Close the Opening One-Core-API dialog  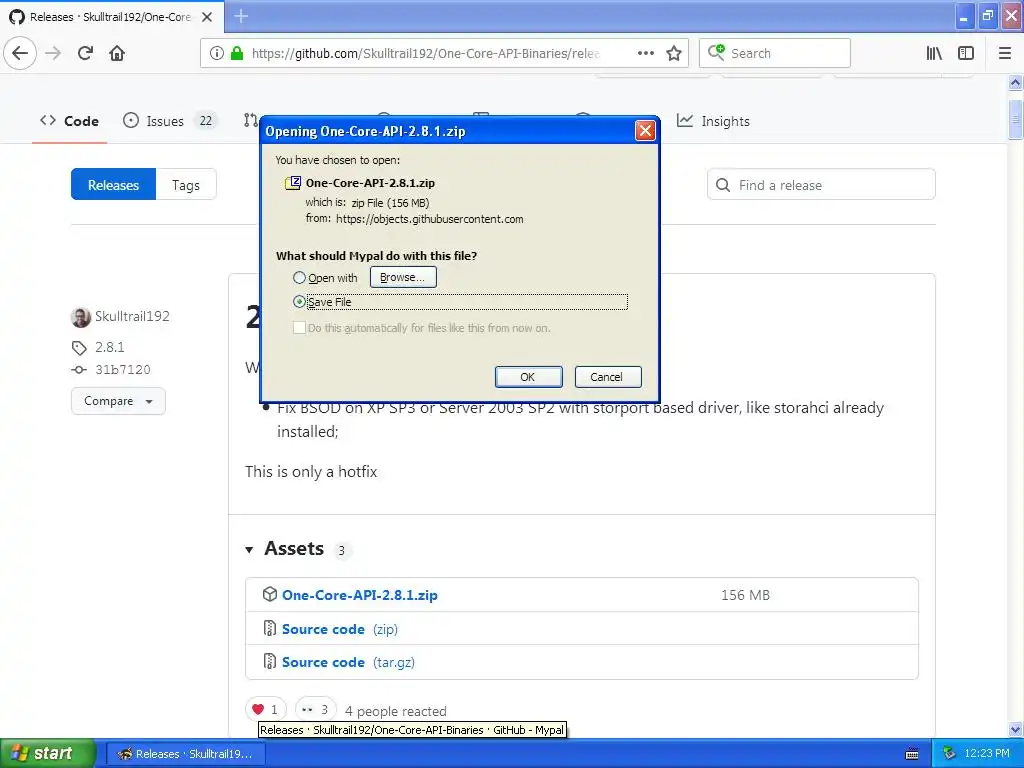[x=645, y=131]
